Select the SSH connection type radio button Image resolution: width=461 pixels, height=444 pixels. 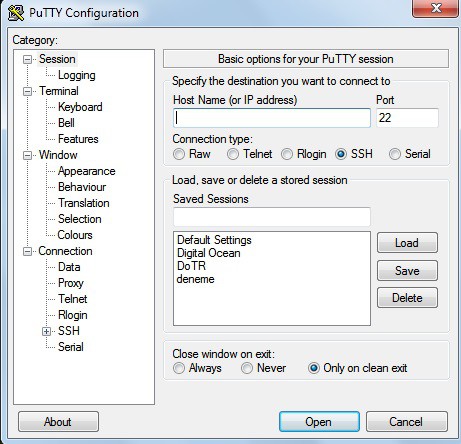point(341,154)
